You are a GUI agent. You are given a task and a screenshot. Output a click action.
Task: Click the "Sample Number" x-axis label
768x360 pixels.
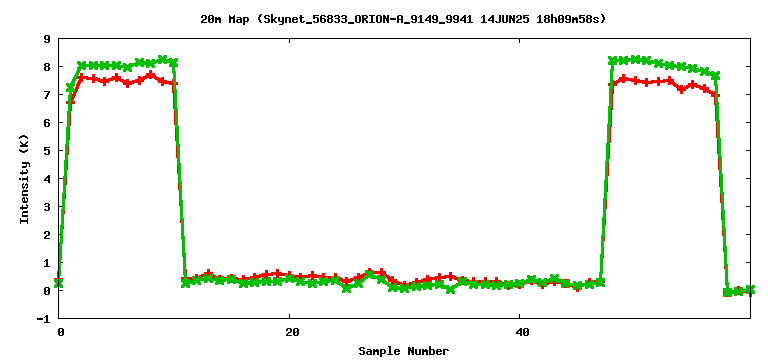[403, 351]
